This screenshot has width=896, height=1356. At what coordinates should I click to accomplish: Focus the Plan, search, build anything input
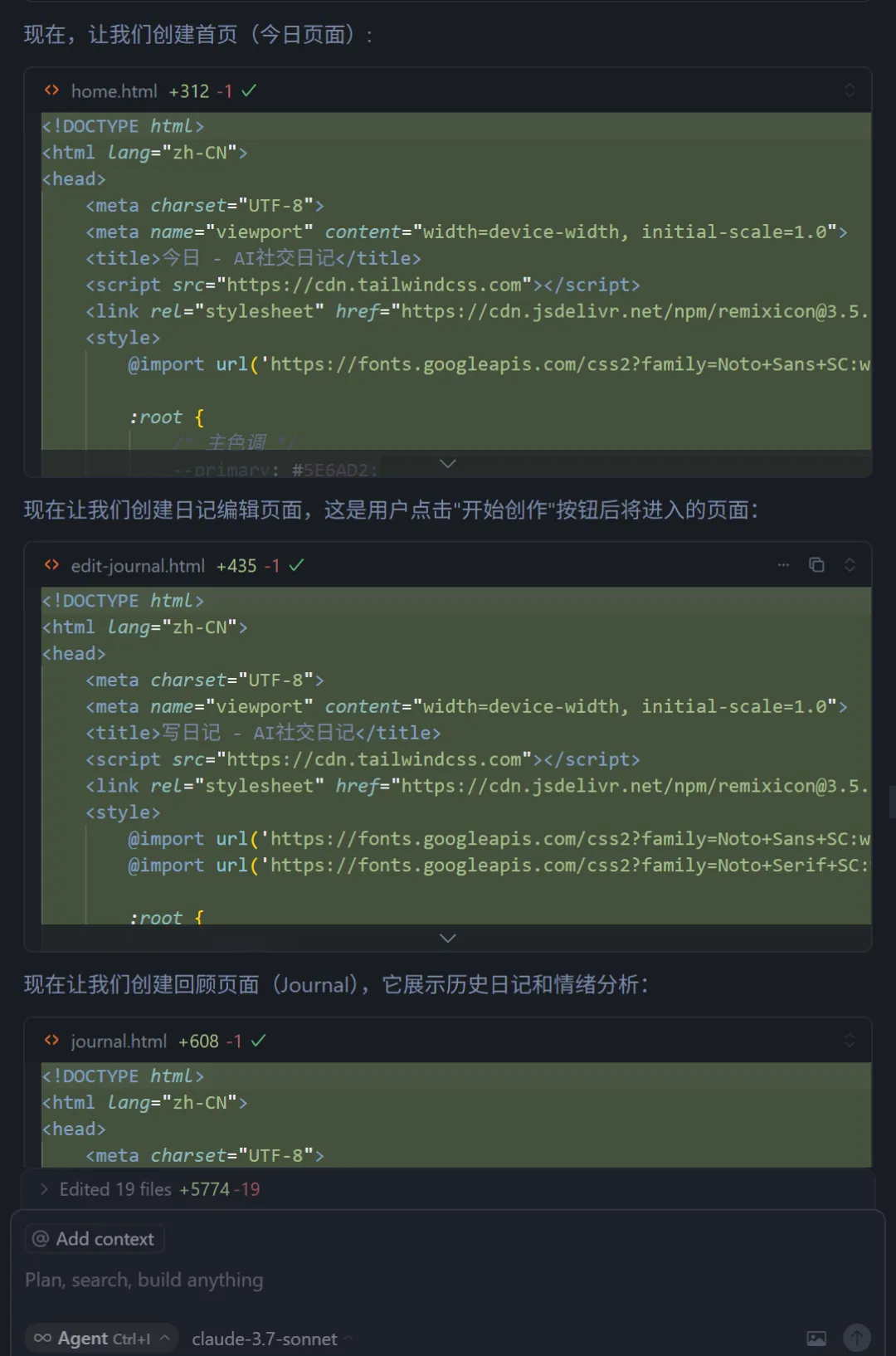(448, 1280)
